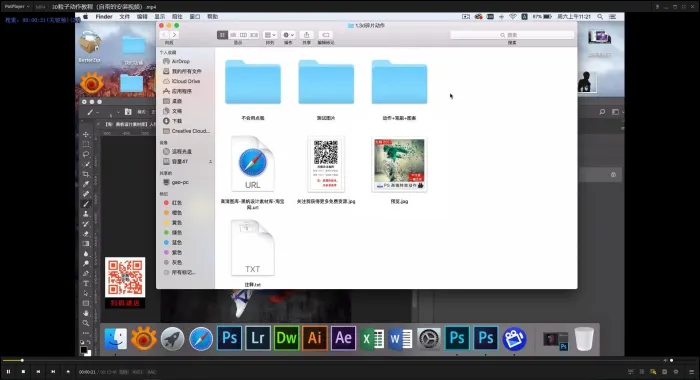Click Photoshop foreground color swatch
Viewport: 700px width, 380px height.
83,351
